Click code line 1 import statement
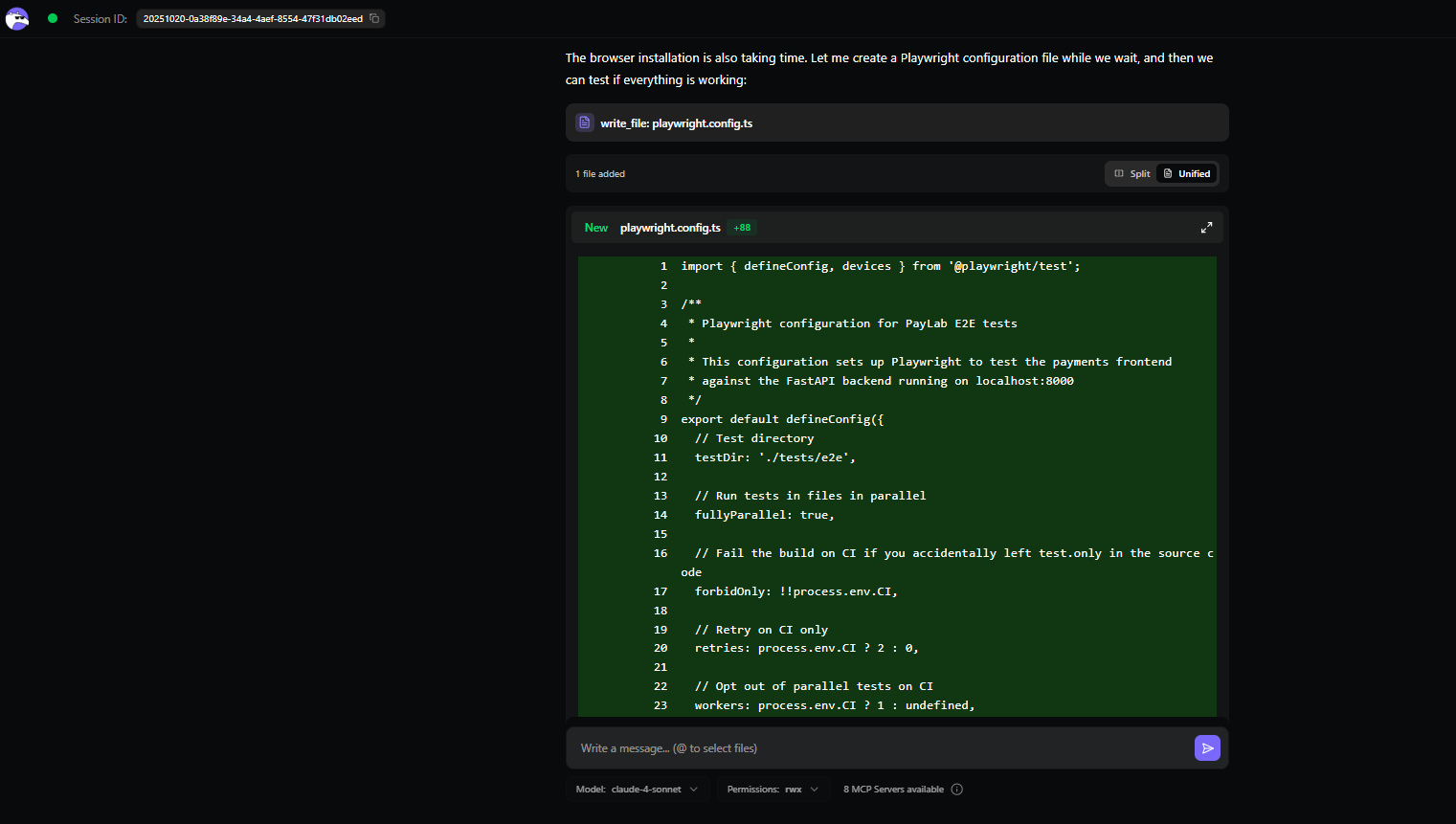 pos(880,266)
